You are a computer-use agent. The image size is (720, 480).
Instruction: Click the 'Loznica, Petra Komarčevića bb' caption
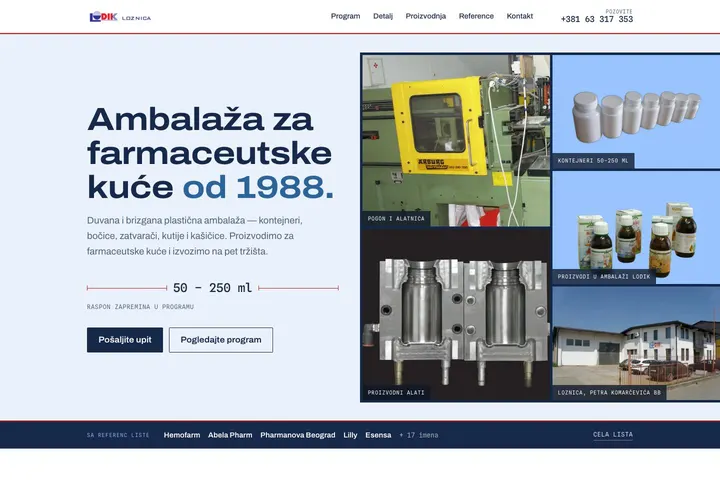pos(609,393)
